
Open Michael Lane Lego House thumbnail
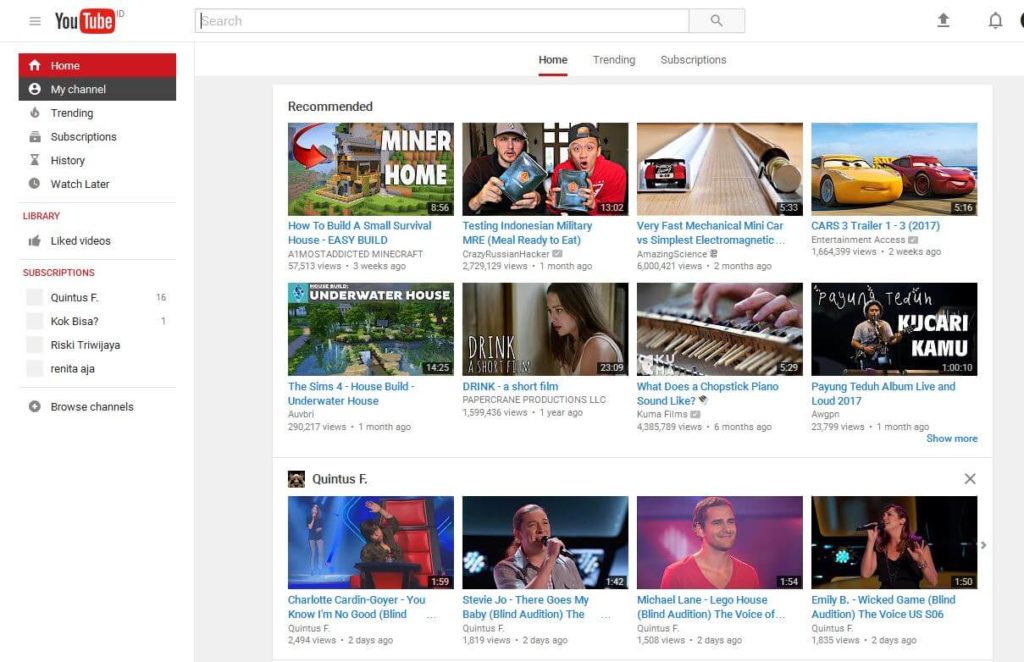tap(720, 543)
